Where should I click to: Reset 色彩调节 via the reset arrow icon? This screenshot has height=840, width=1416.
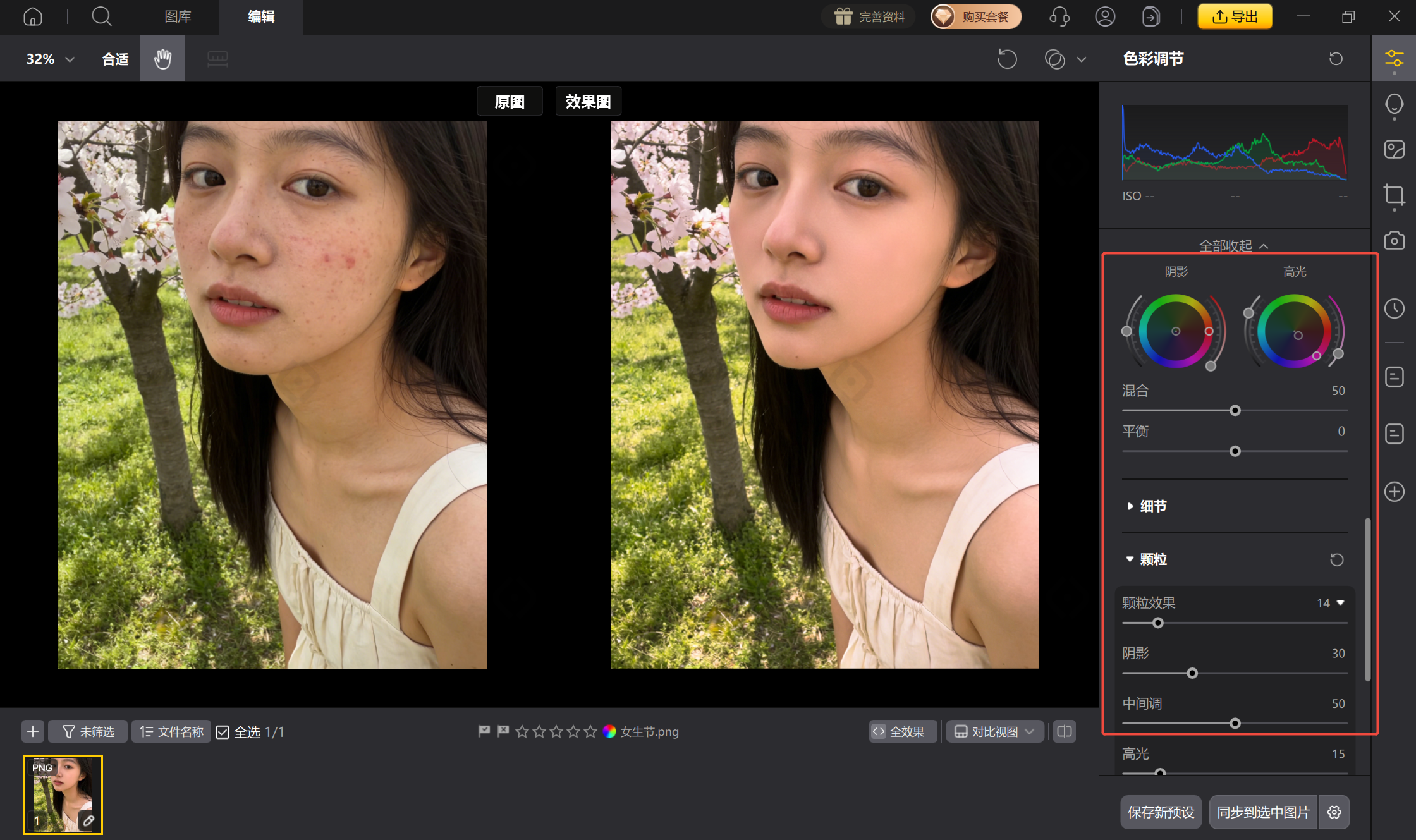1335,58
